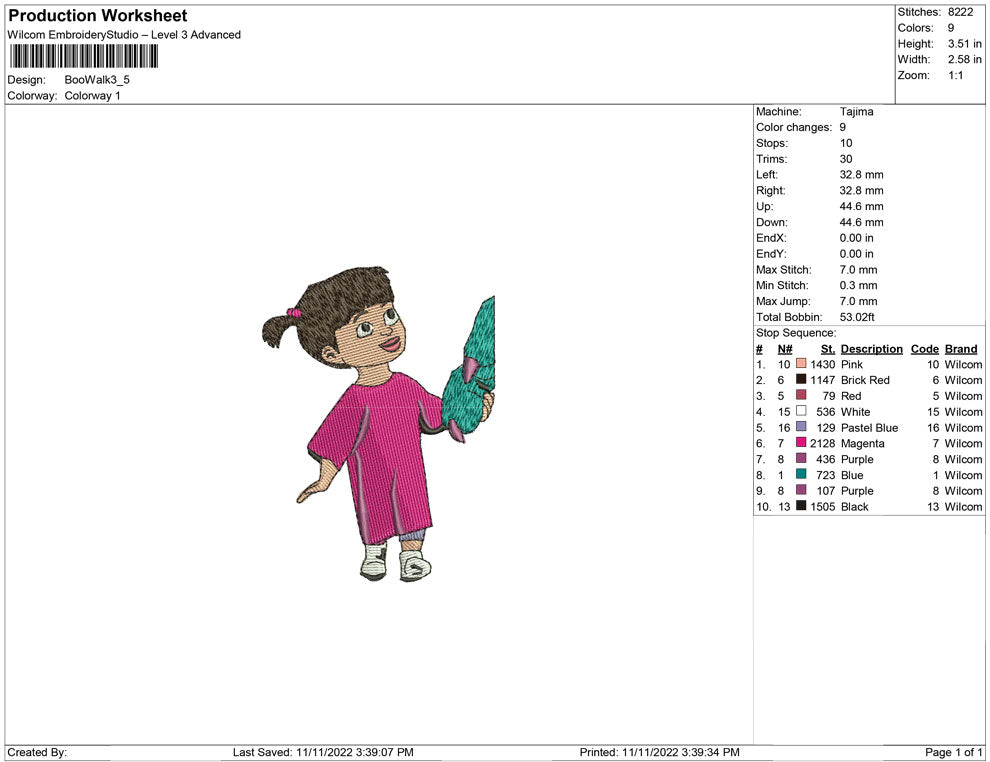The height and width of the screenshot is (762, 990).
Task: Click the Pink color swatch in row 1
Action: click(x=801, y=364)
